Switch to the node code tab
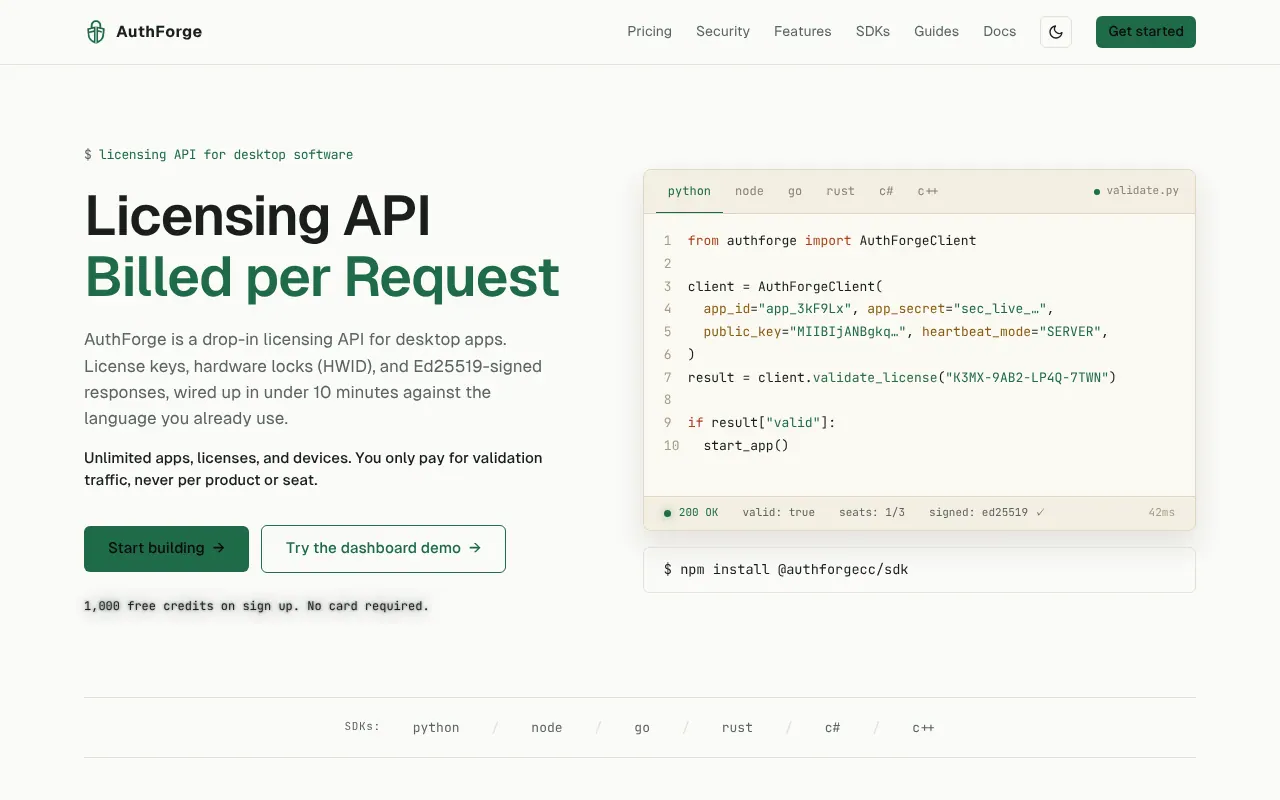The height and width of the screenshot is (800, 1280). coord(749,191)
